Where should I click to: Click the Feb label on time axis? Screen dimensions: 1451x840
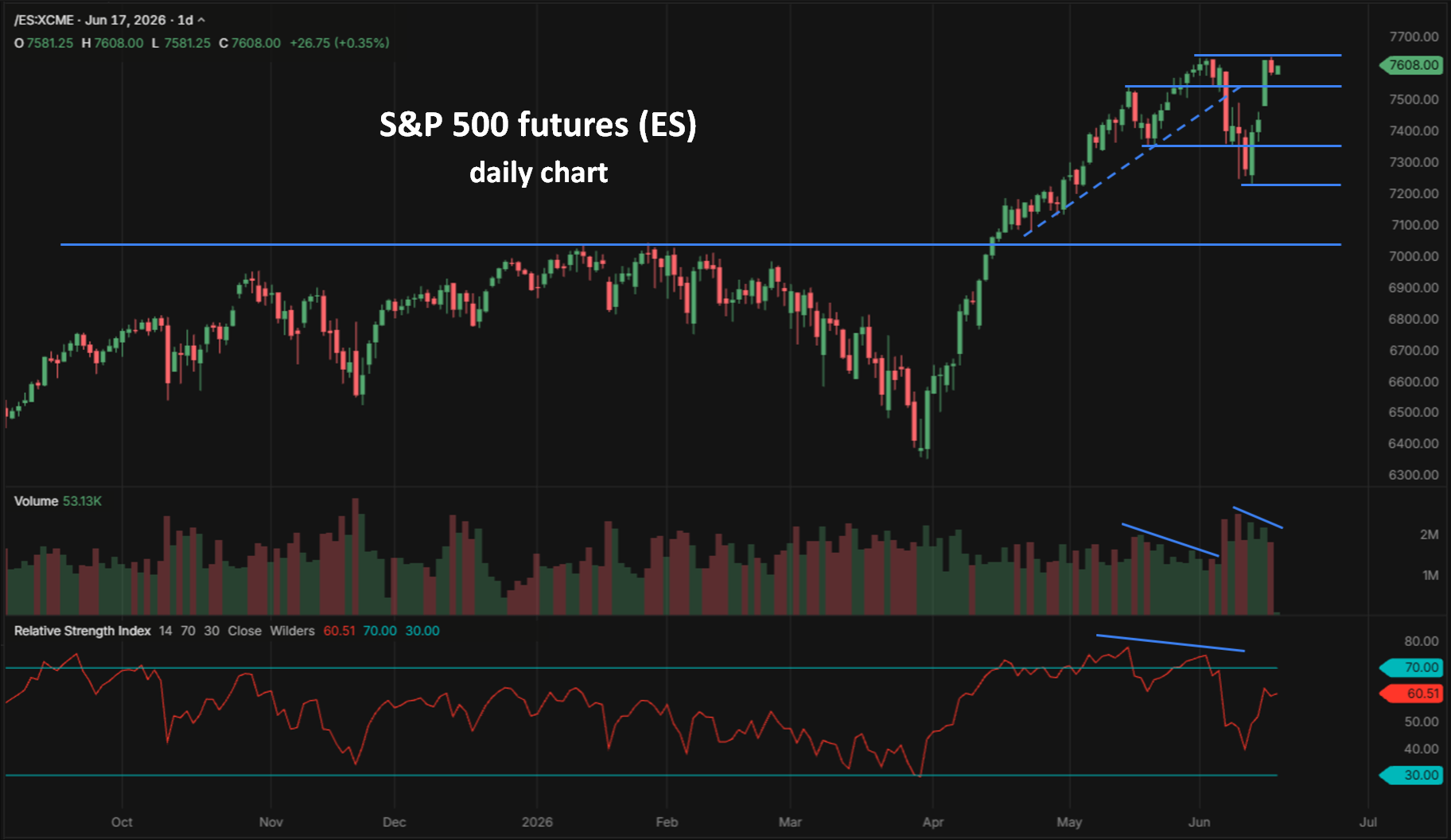pyautogui.click(x=667, y=822)
